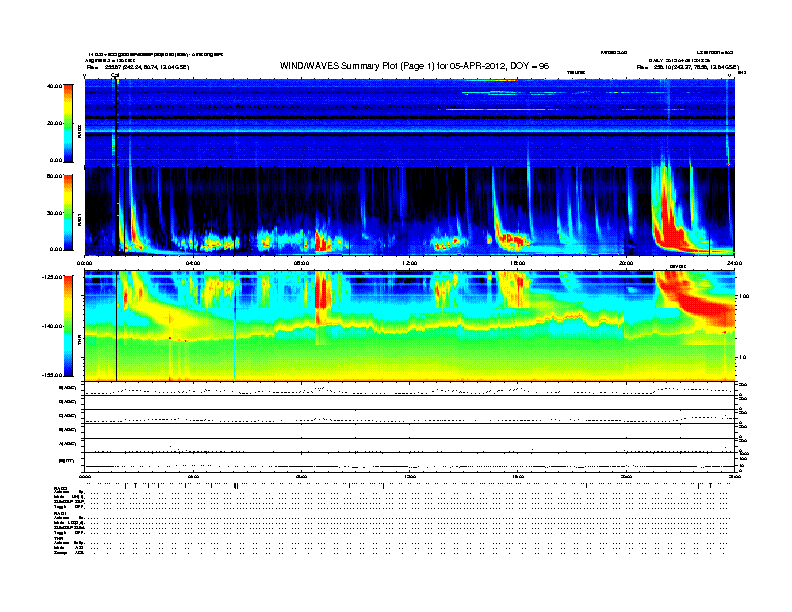792x612 pixels.
Task: Click the -155.00 label on TNR scale
Action: point(52,375)
